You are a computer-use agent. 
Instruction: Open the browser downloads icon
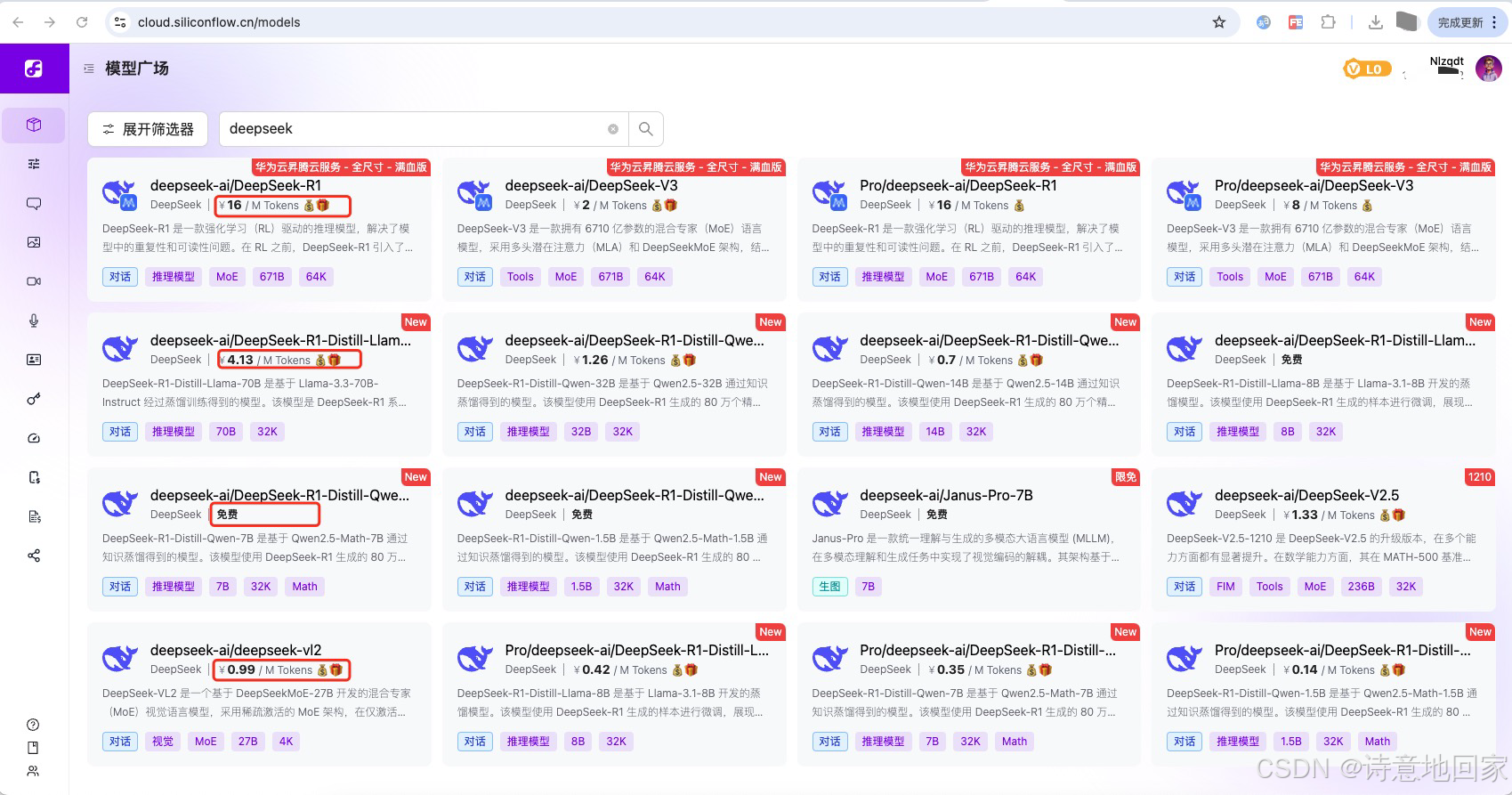coord(1376,22)
